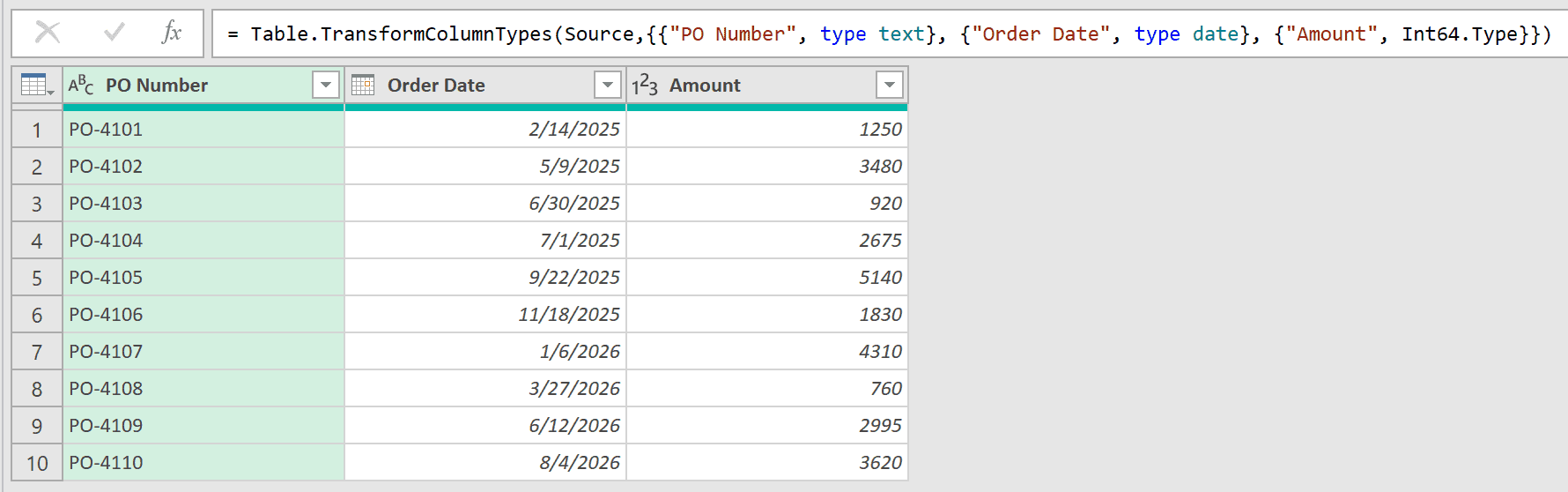
Task: Open the Order Date column filter dropdown
Action: (608, 86)
